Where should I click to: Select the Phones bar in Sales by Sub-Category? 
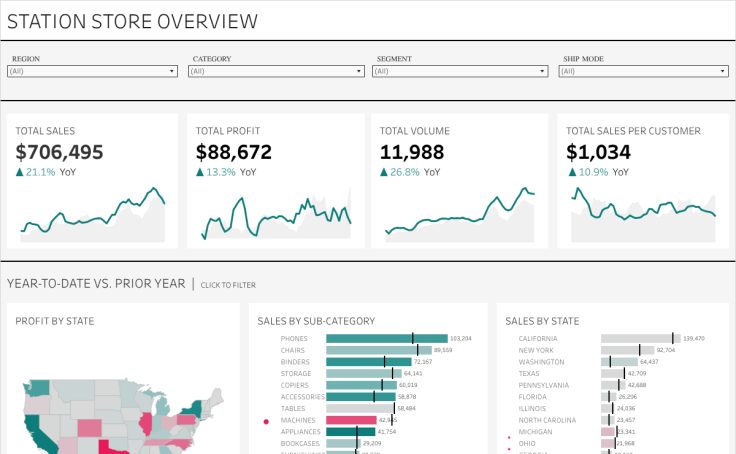[x=386, y=339]
